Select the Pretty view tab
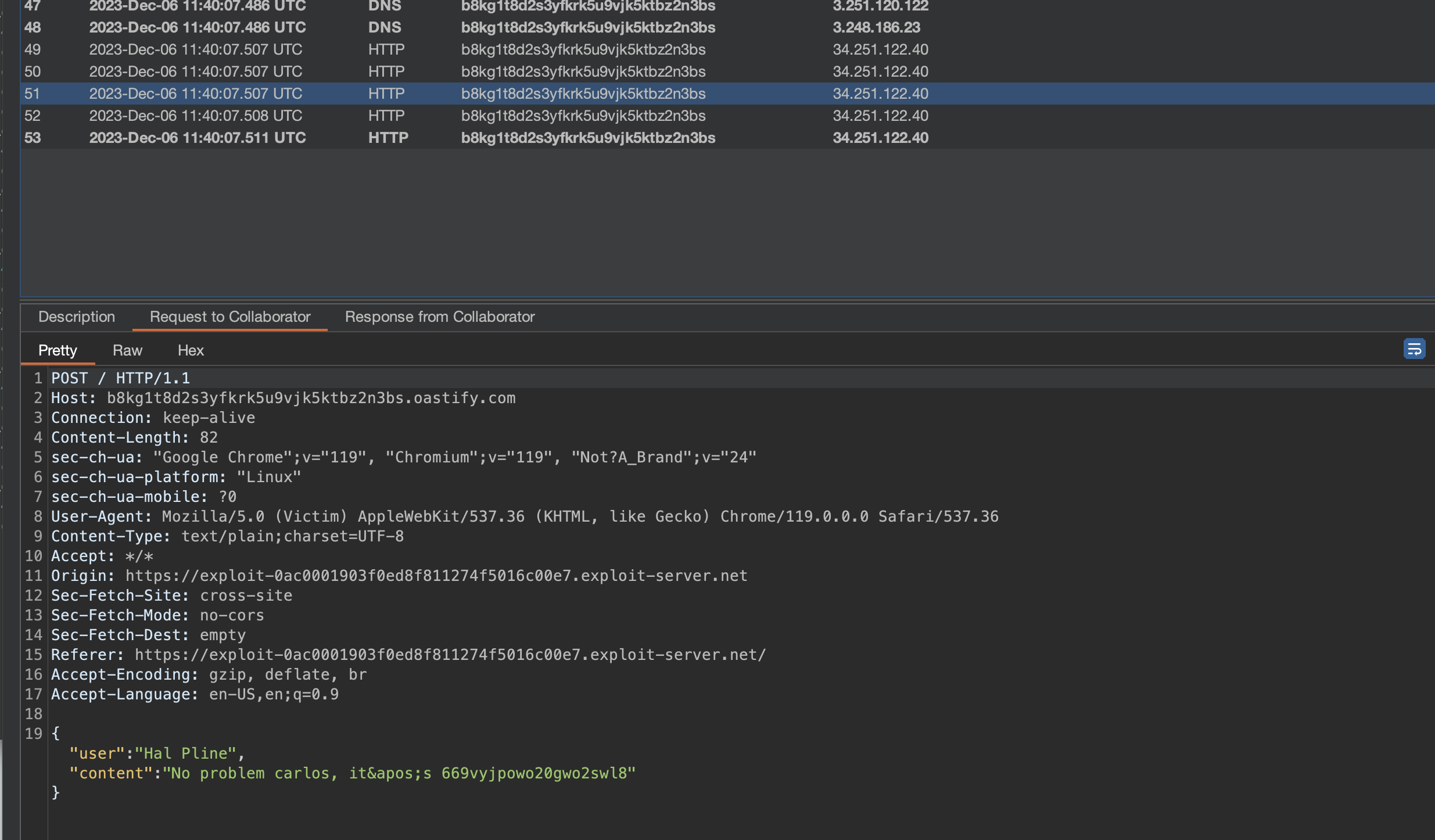The height and width of the screenshot is (840, 1435). point(58,350)
